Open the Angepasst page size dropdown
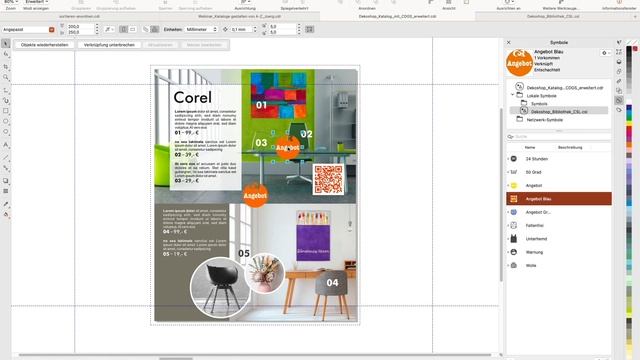640x360 pixels. click(51, 30)
